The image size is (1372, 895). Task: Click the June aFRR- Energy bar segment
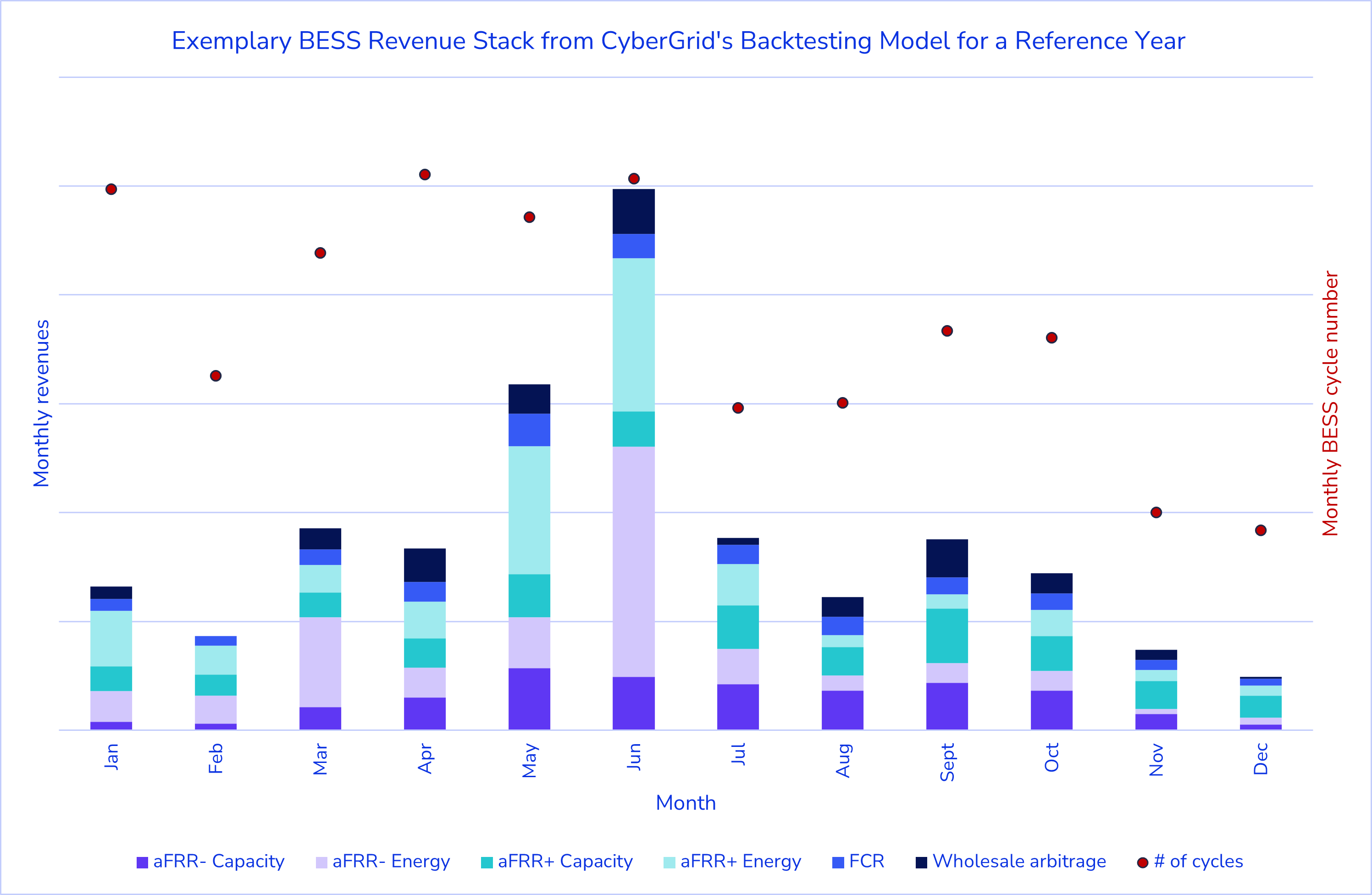(x=634, y=562)
